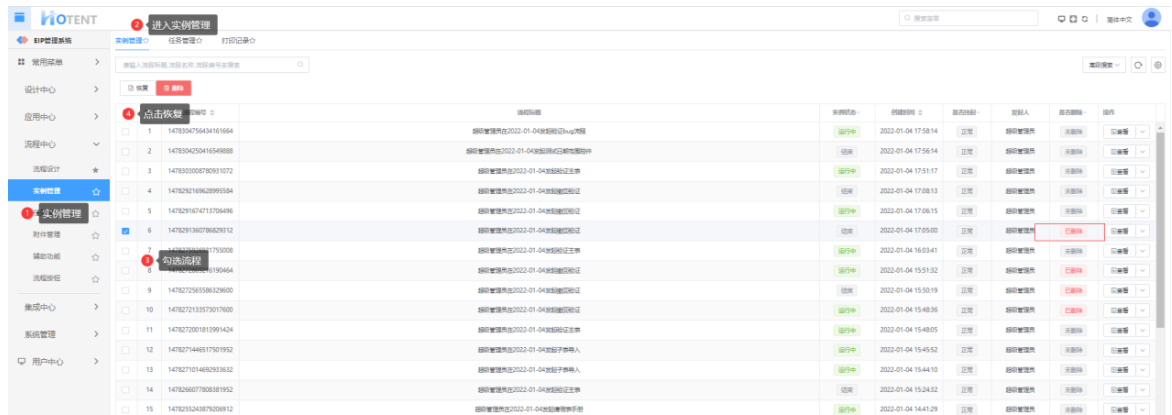Click the table reload icon beside 高级搜索
Screen dimensions: 1172x415
tap(1138, 65)
